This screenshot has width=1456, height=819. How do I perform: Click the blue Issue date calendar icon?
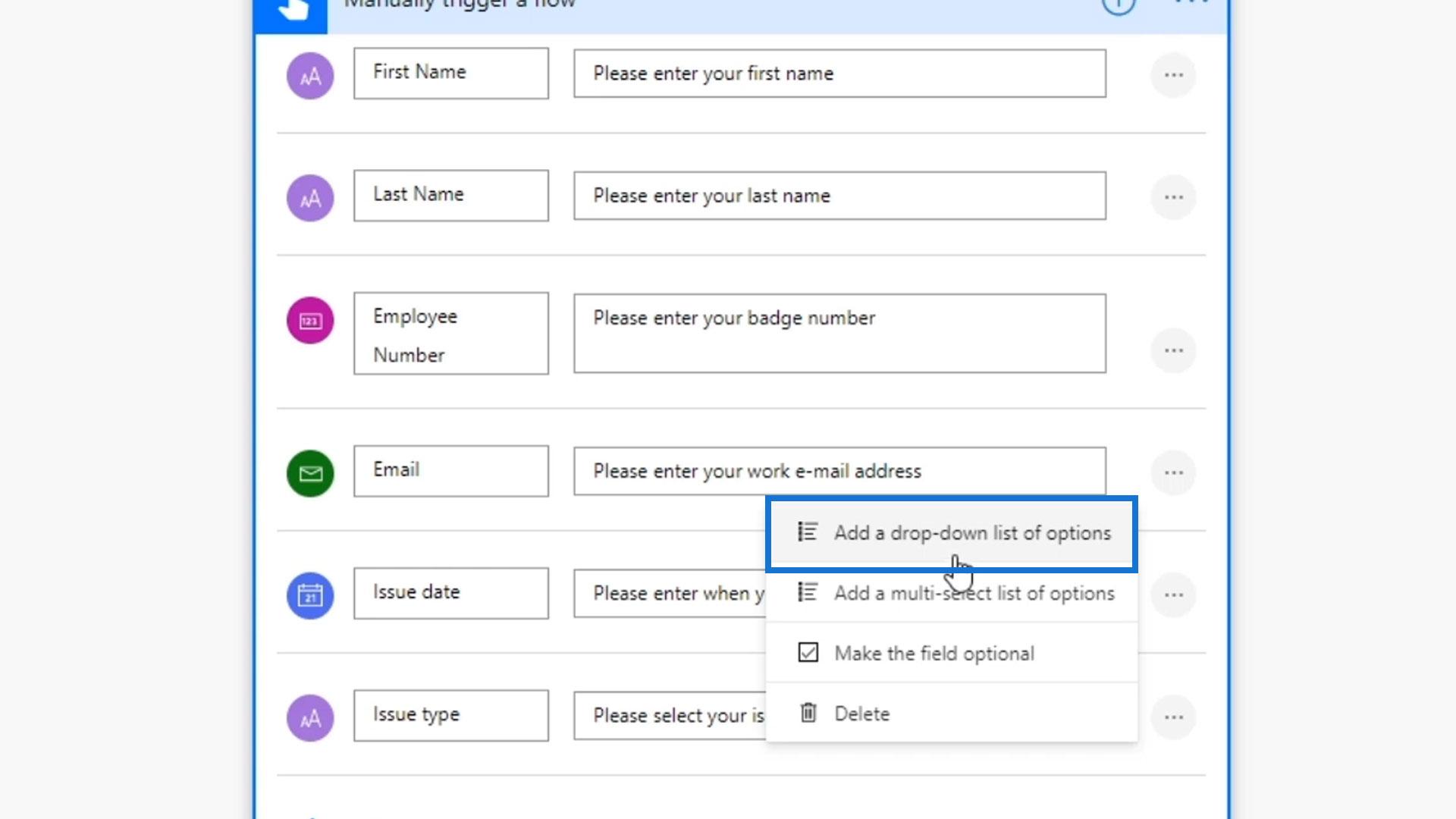[310, 595]
